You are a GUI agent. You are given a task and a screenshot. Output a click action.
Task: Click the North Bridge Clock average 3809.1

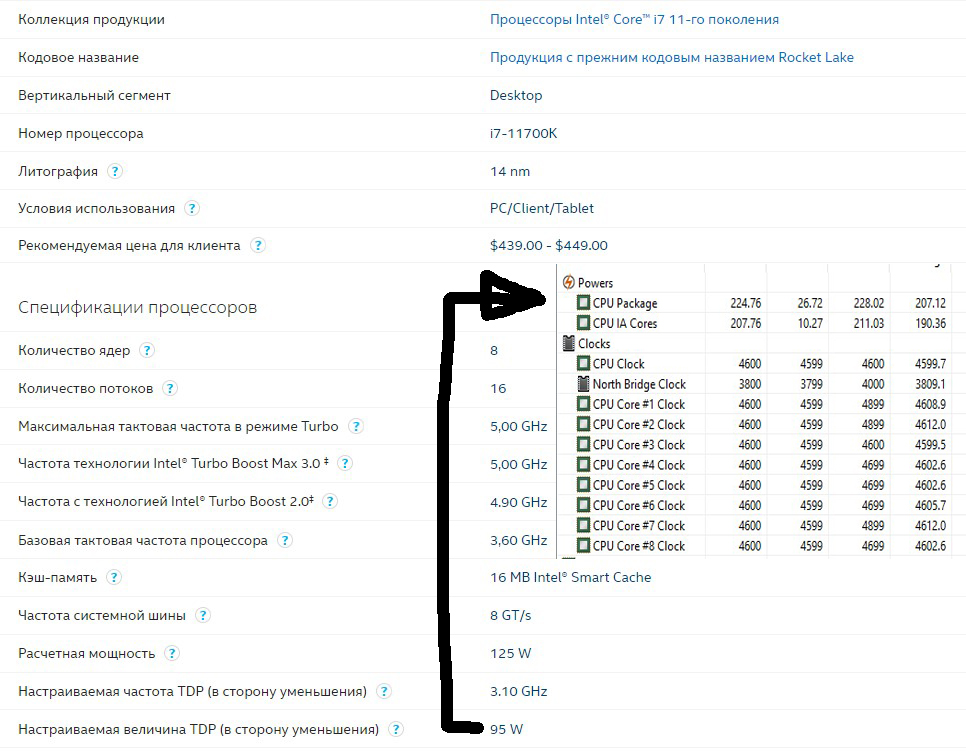(930, 384)
